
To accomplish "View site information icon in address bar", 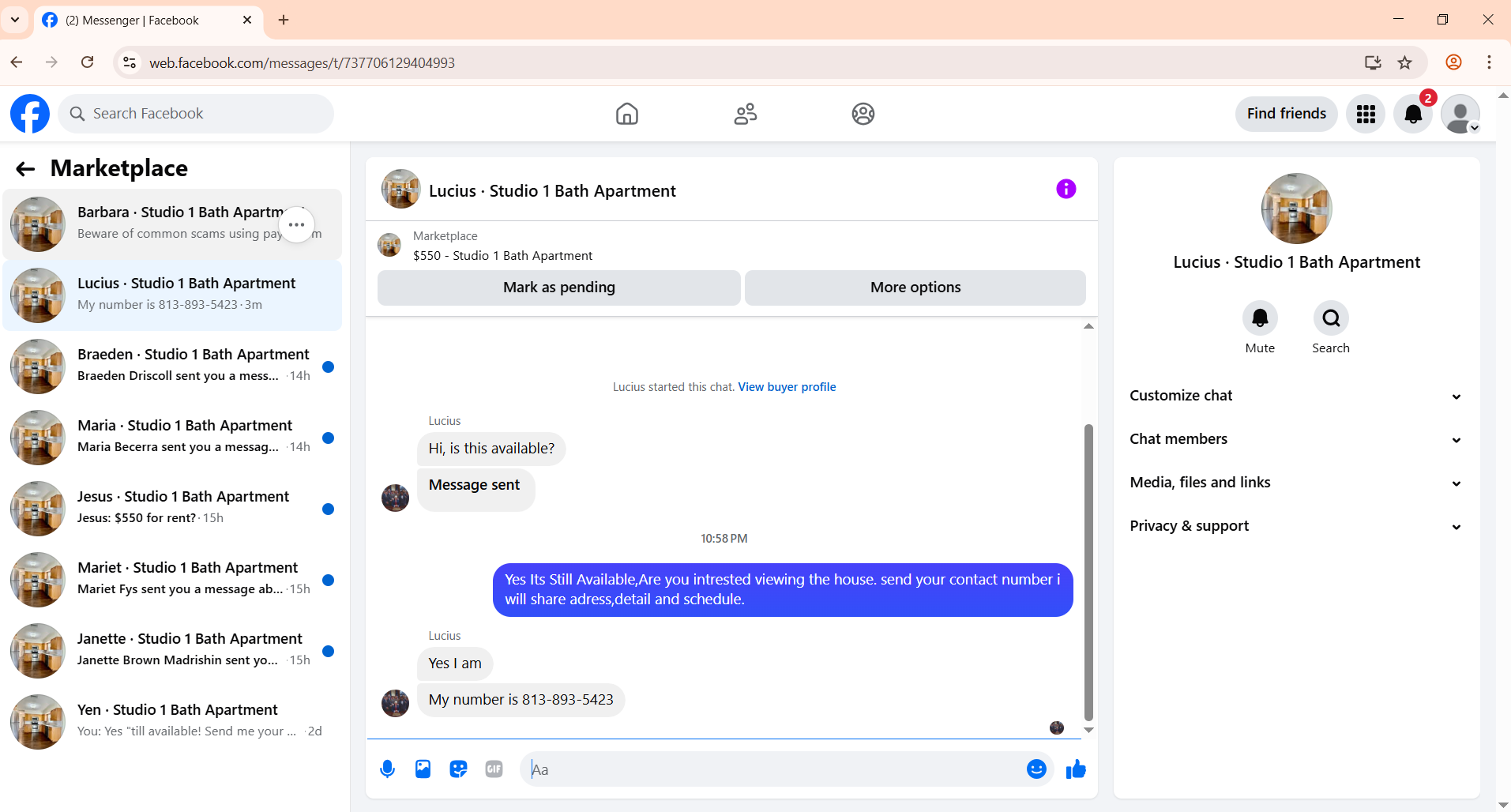I will pyautogui.click(x=130, y=62).
